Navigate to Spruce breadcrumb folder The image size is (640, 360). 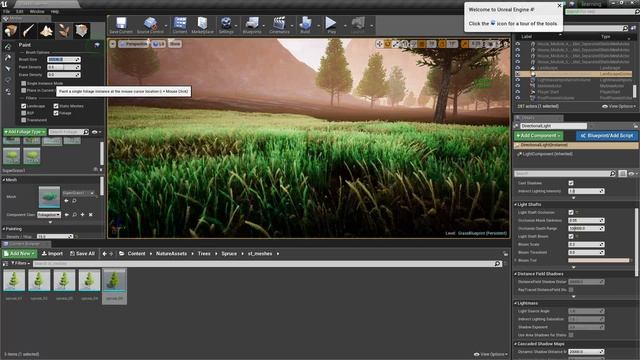(229, 253)
